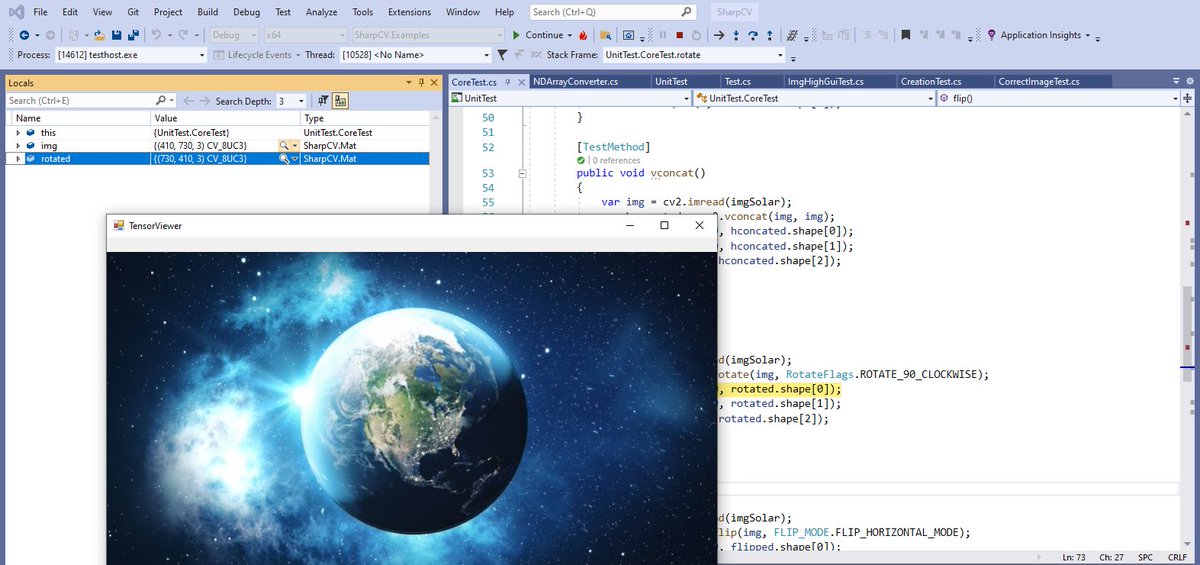This screenshot has width=1200, height=565.
Task: Open the Continue button dropdown arrow
Action: point(571,35)
